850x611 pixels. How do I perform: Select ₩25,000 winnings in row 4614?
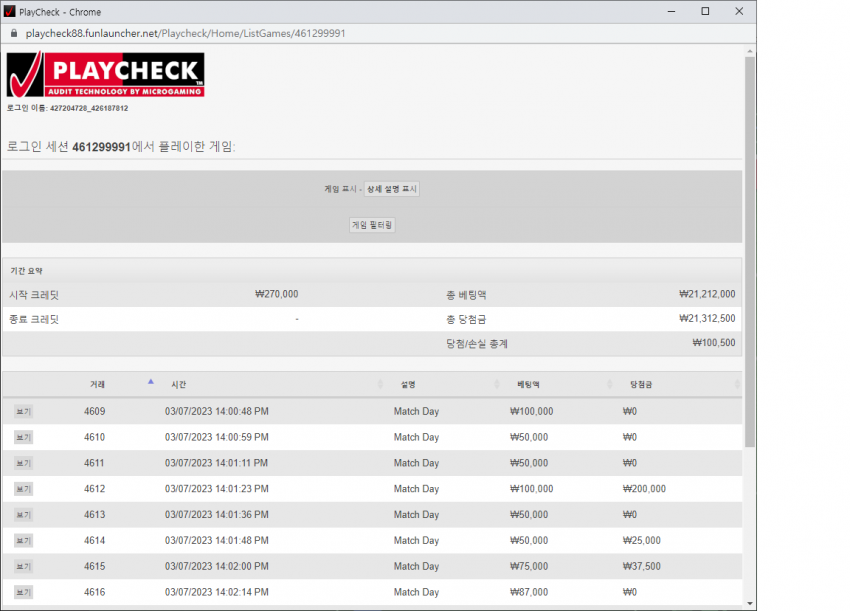point(641,541)
